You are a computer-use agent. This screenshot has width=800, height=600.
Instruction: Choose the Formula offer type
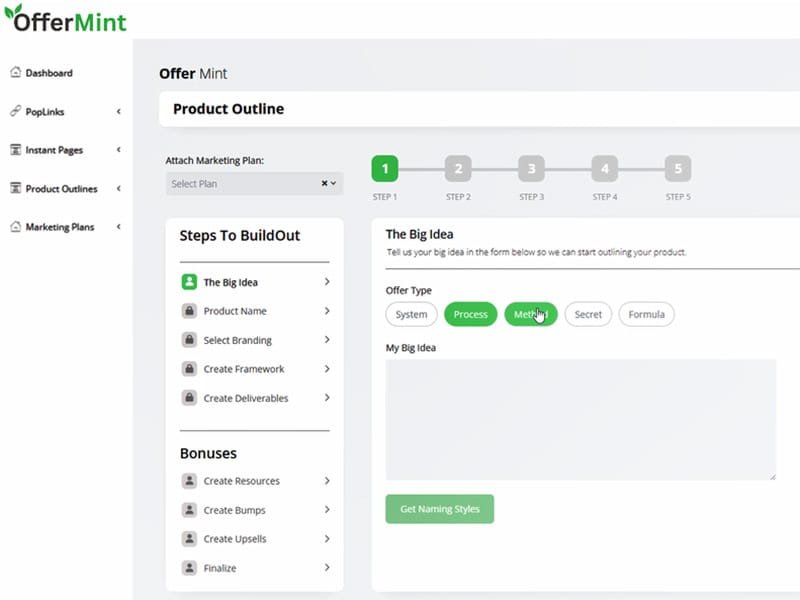coord(646,314)
